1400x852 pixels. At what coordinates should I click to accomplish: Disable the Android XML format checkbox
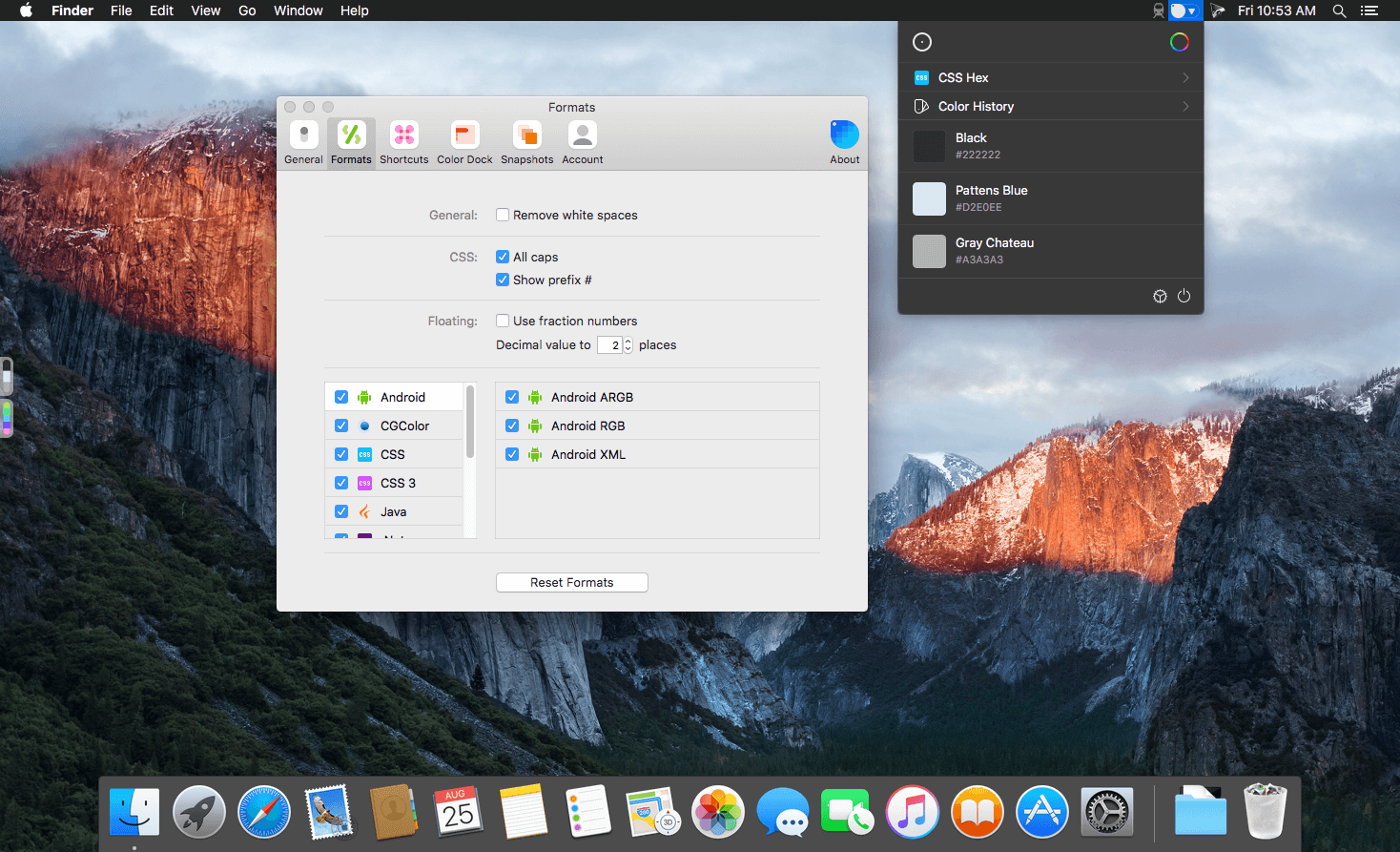(x=512, y=454)
